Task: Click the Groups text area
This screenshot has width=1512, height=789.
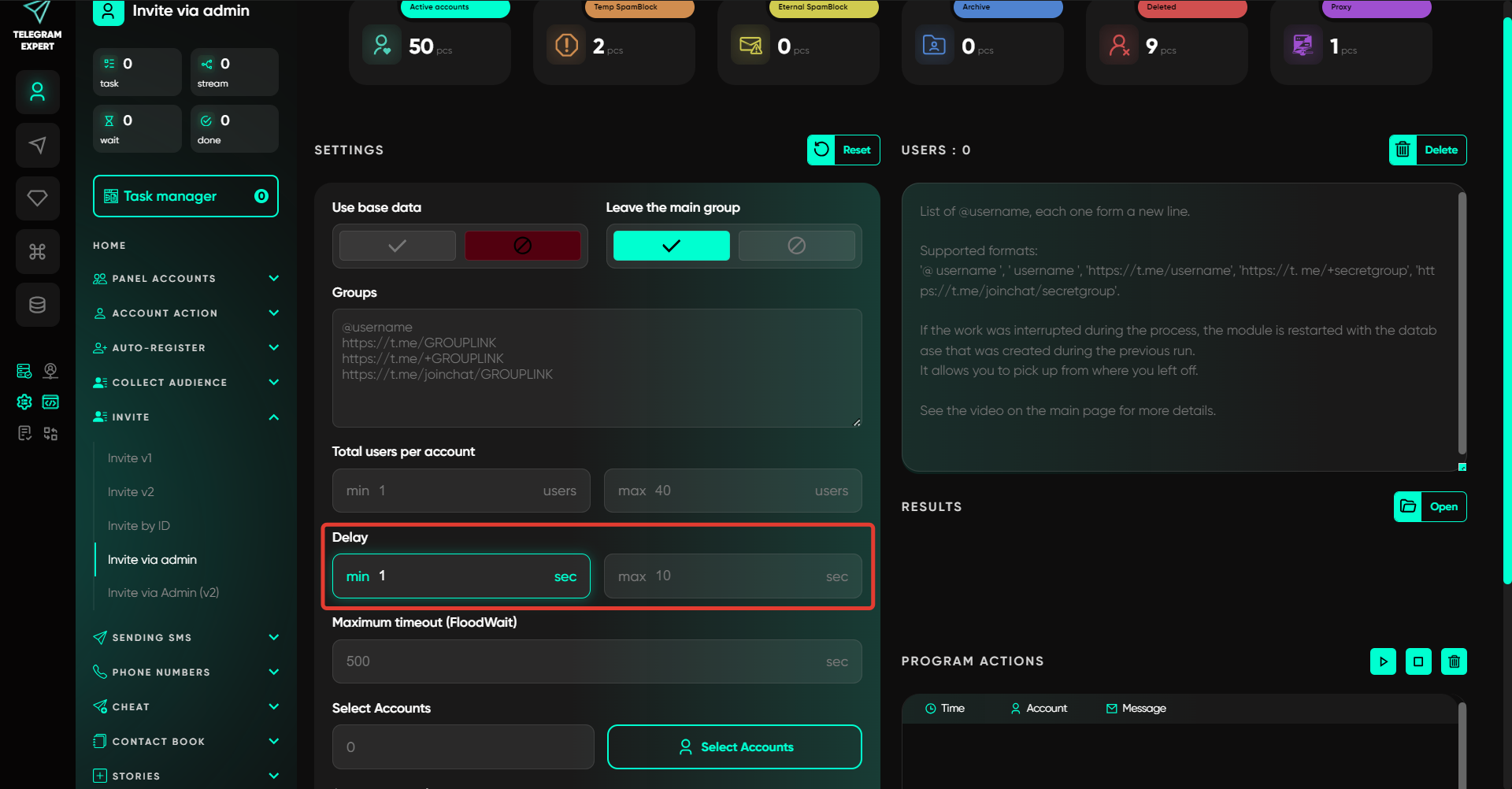Action: click(597, 368)
